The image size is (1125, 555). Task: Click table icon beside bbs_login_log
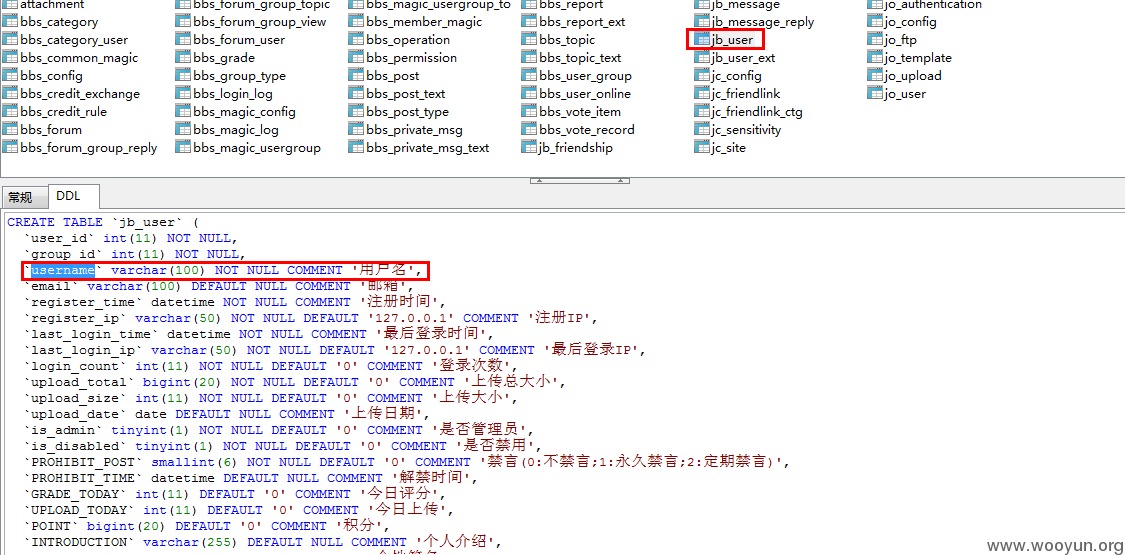coord(183,94)
